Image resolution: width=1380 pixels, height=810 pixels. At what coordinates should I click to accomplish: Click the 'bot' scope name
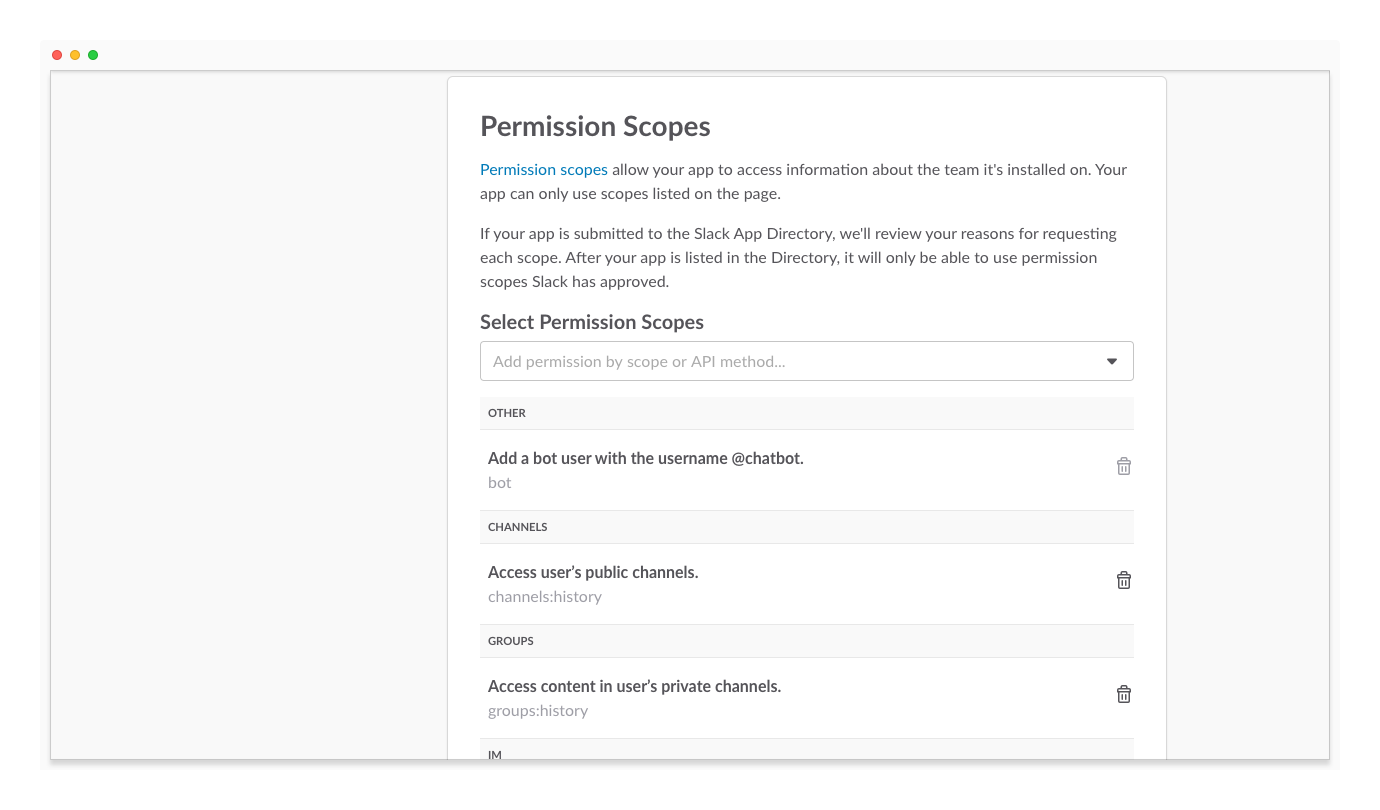(500, 482)
